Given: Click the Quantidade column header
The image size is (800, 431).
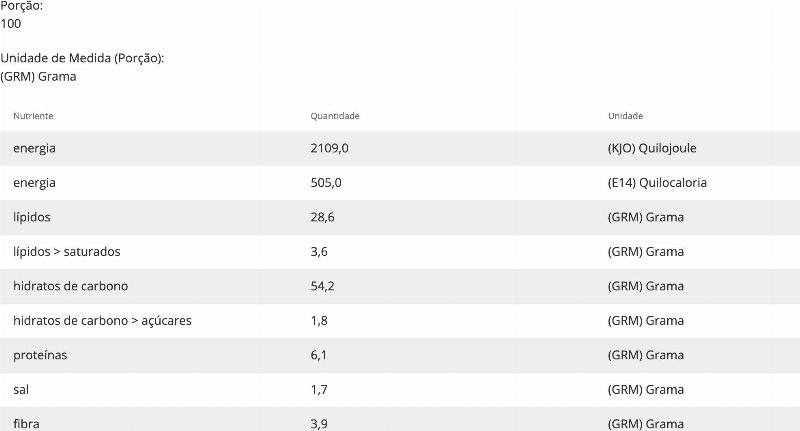Looking at the screenshot, I should click(335, 116).
